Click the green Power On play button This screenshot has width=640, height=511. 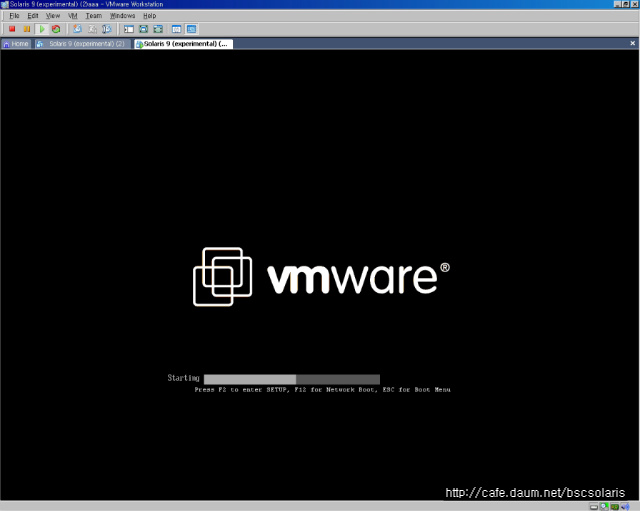pyautogui.click(x=42, y=29)
